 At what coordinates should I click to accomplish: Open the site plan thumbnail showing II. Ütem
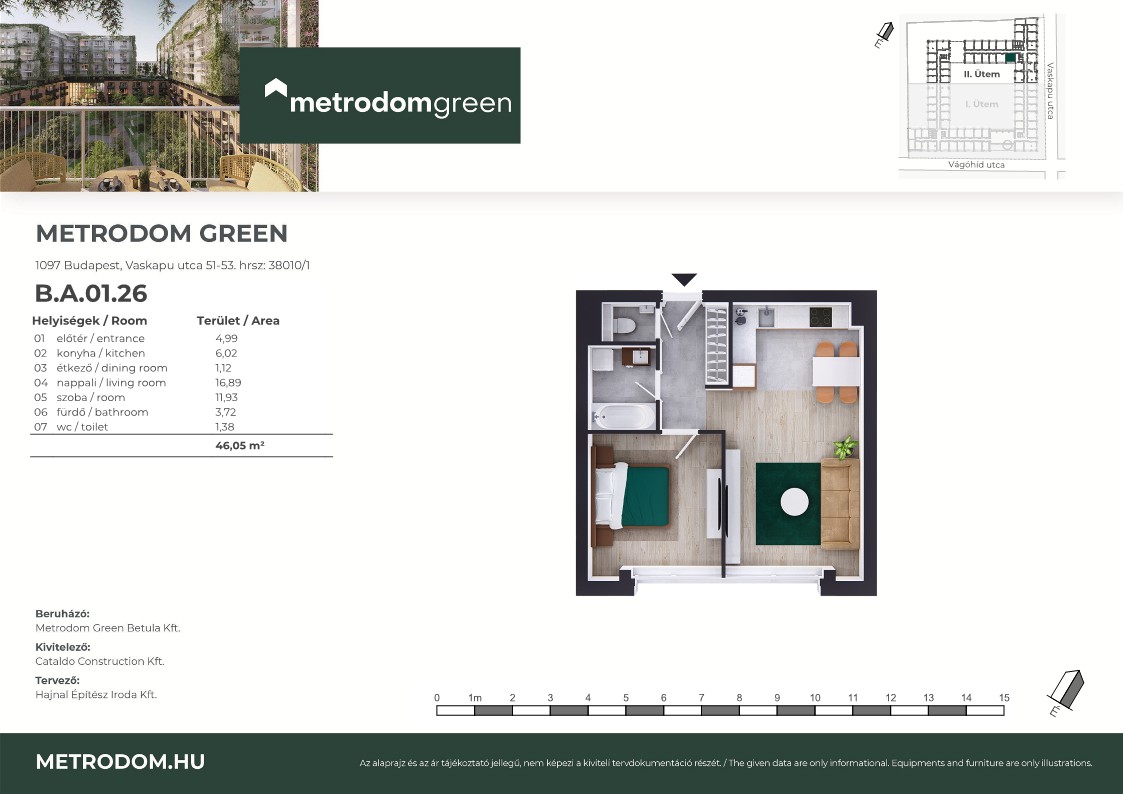click(x=980, y=94)
